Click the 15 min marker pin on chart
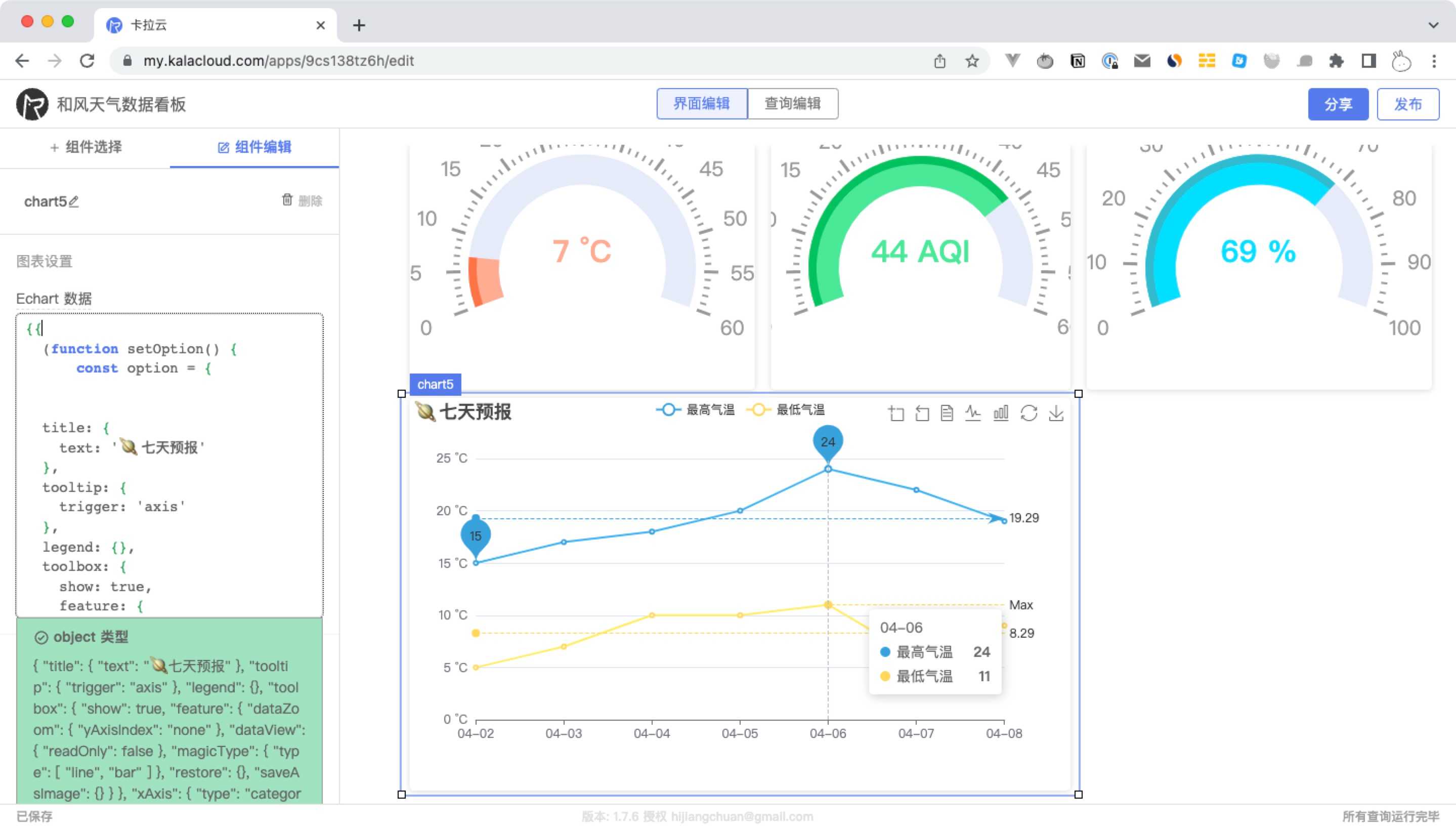This screenshot has width=1456, height=828. (476, 535)
